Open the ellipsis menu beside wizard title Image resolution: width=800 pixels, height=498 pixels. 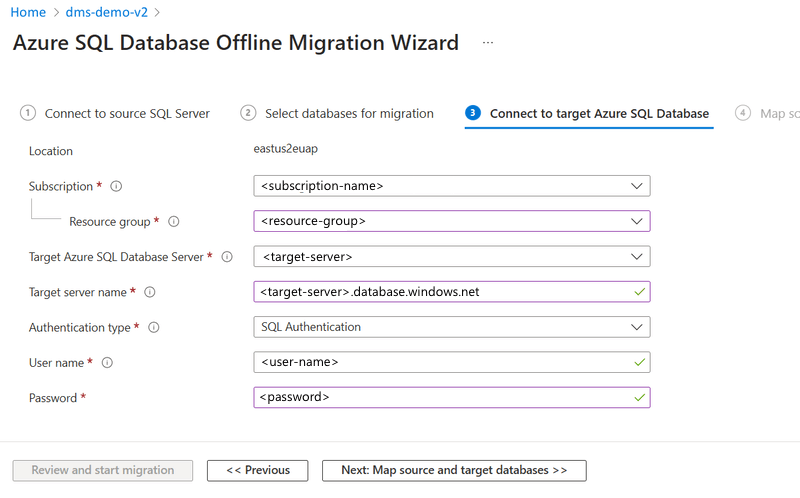[488, 43]
